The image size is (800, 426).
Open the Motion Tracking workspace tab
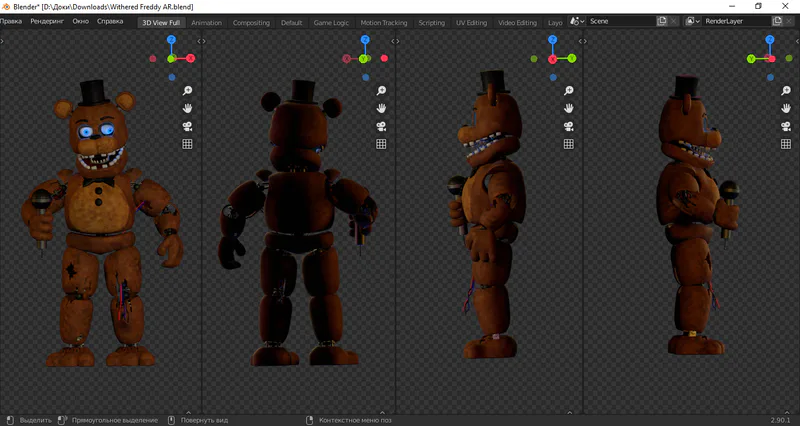tap(384, 22)
